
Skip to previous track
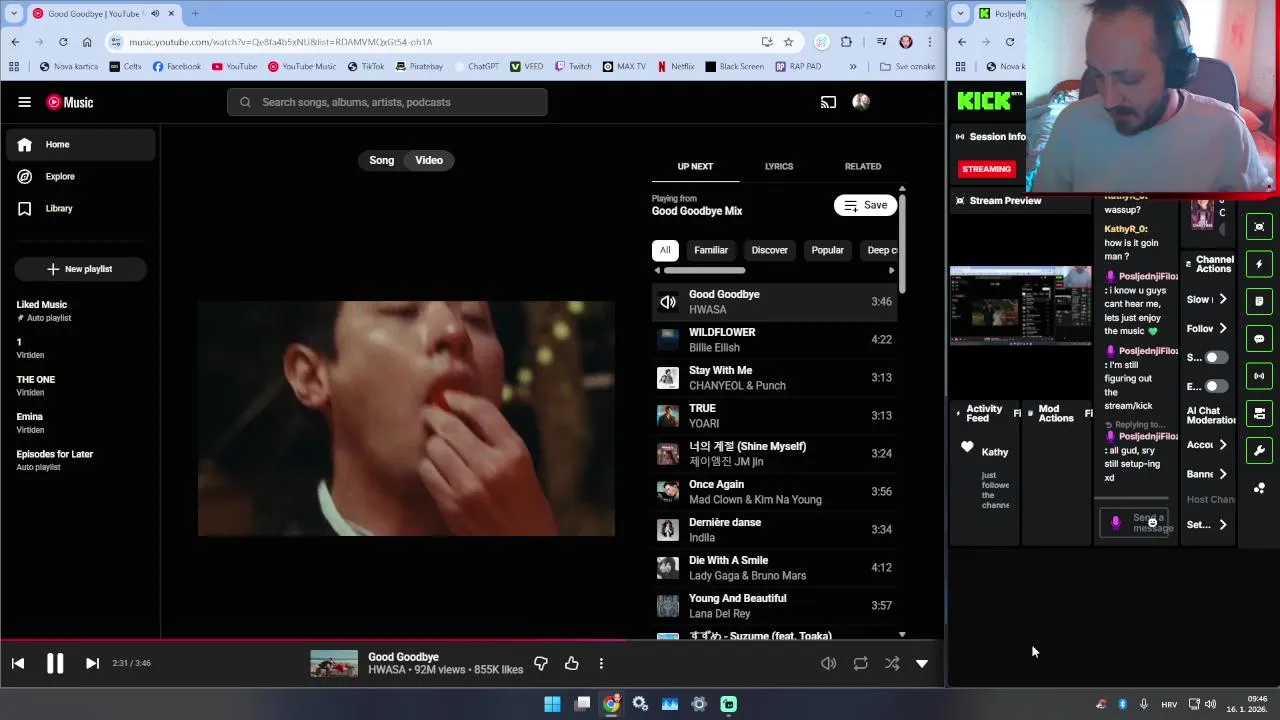(x=18, y=663)
